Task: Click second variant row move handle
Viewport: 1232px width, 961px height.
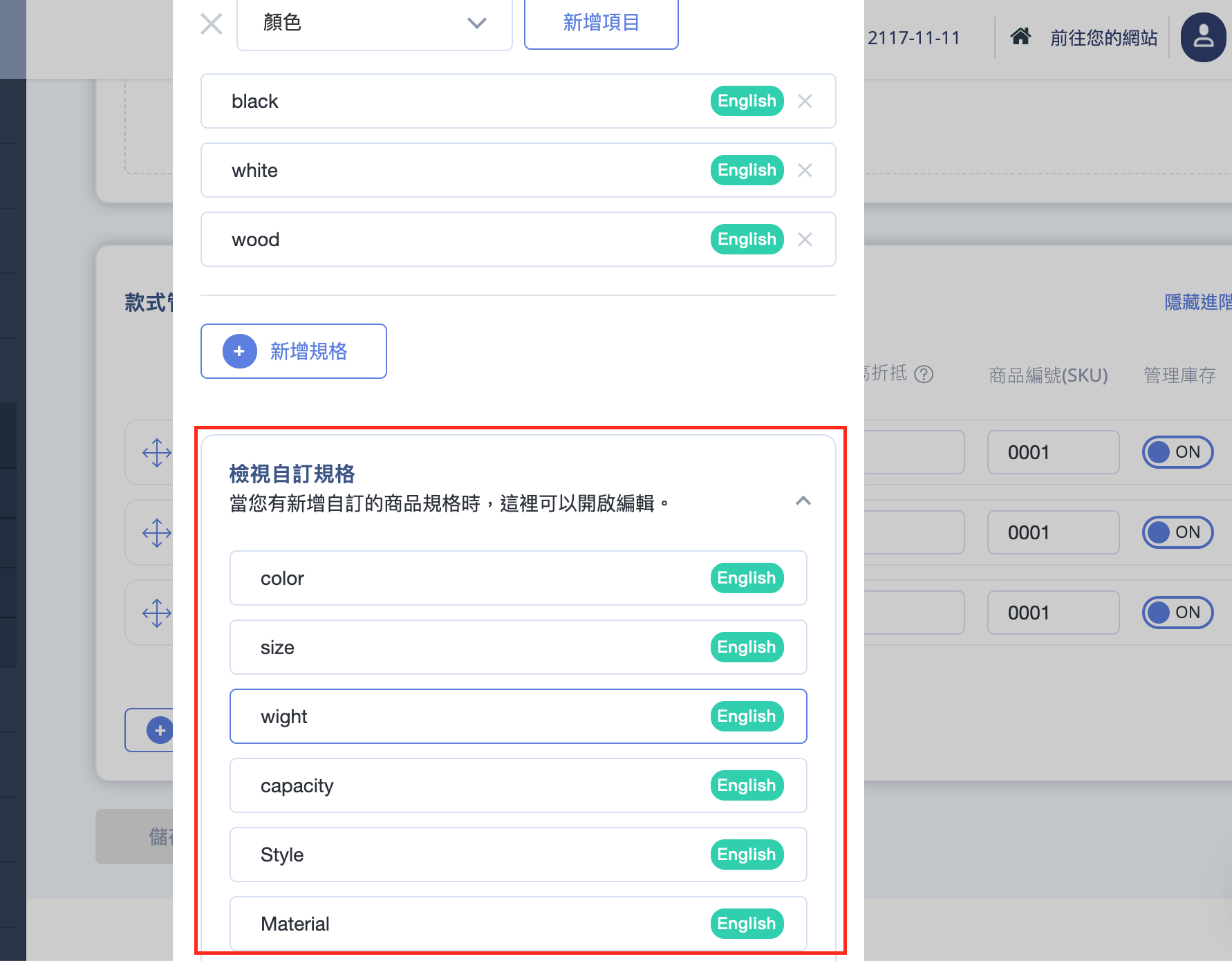Action: (157, 533)
